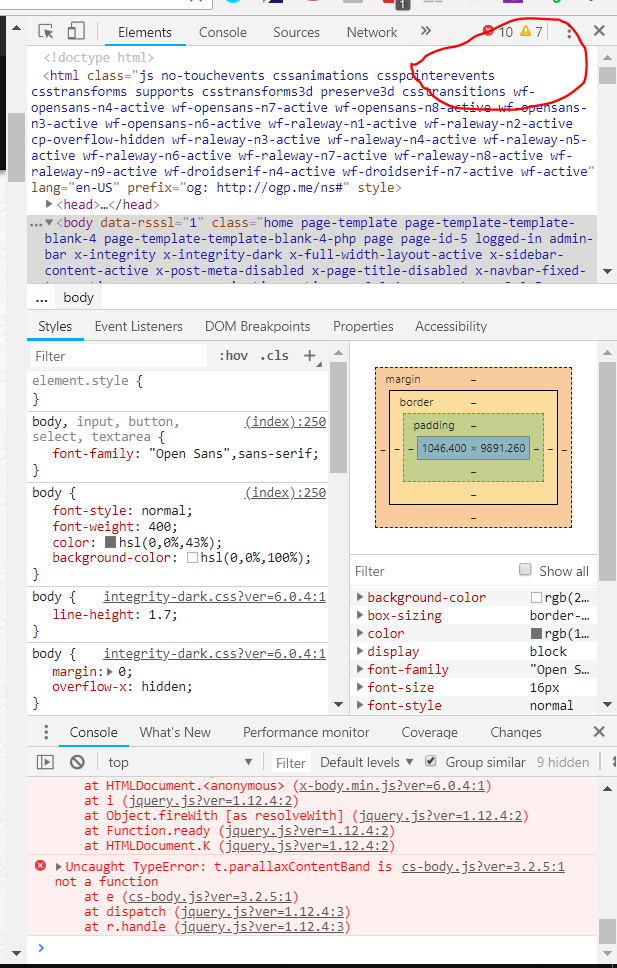The height and width of the screenshot is (968, 617).
Task: Open the Event Listeners tab
Action: [x=138, y=326]
